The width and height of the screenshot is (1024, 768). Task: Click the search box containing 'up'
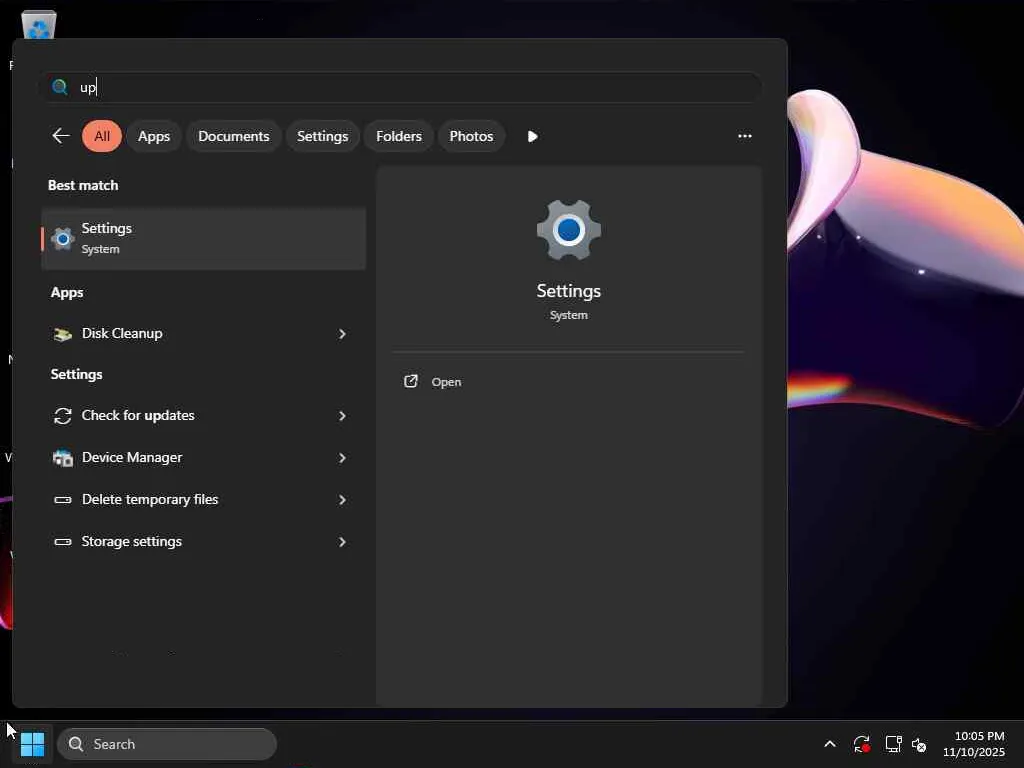point(400,87)
